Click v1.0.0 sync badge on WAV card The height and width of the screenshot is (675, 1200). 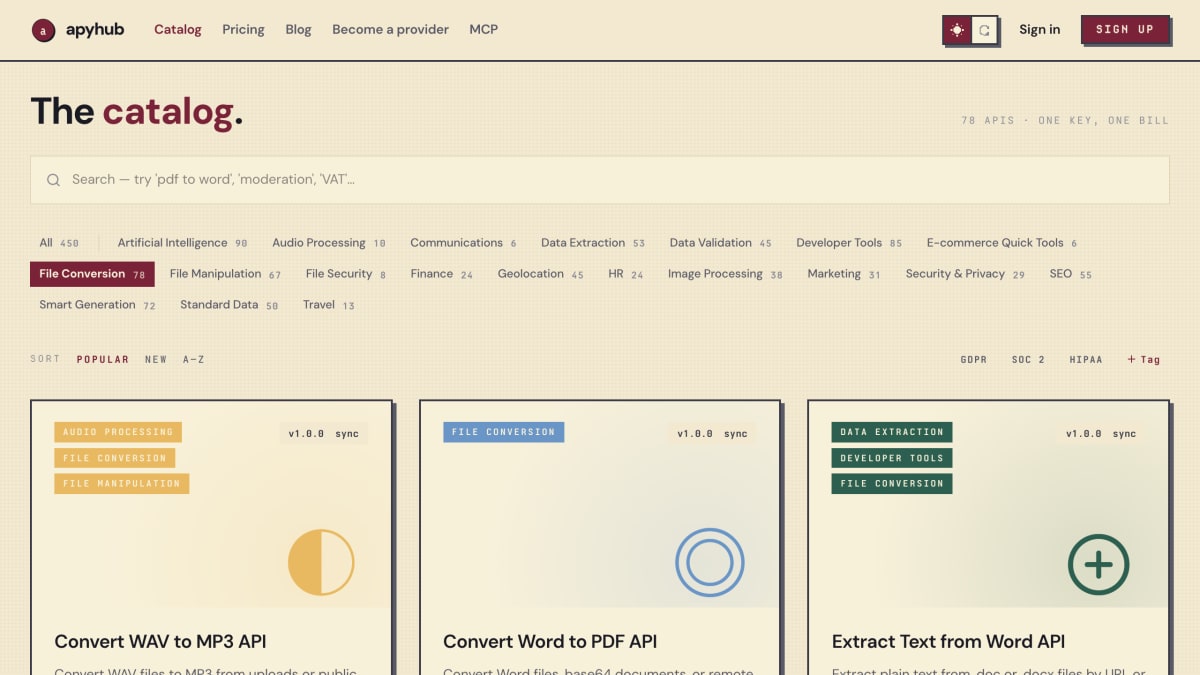click(x=324, y=434)
